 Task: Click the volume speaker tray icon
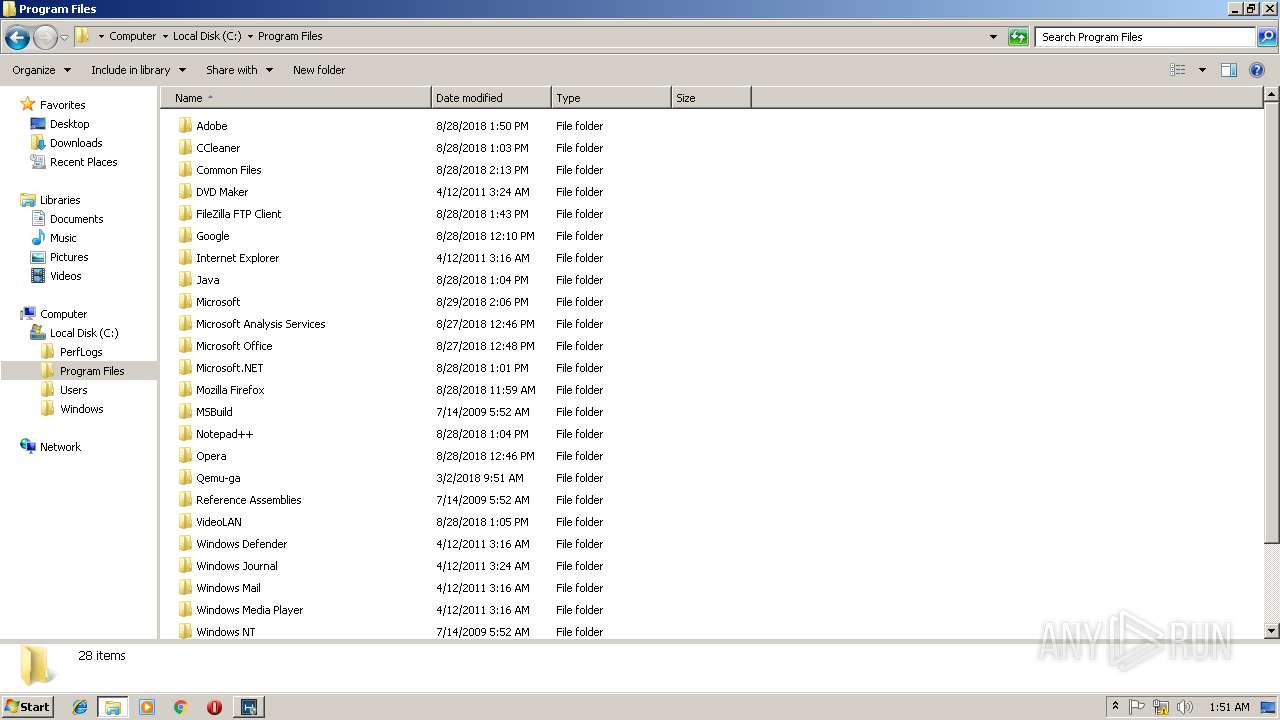pos(1185,707)
